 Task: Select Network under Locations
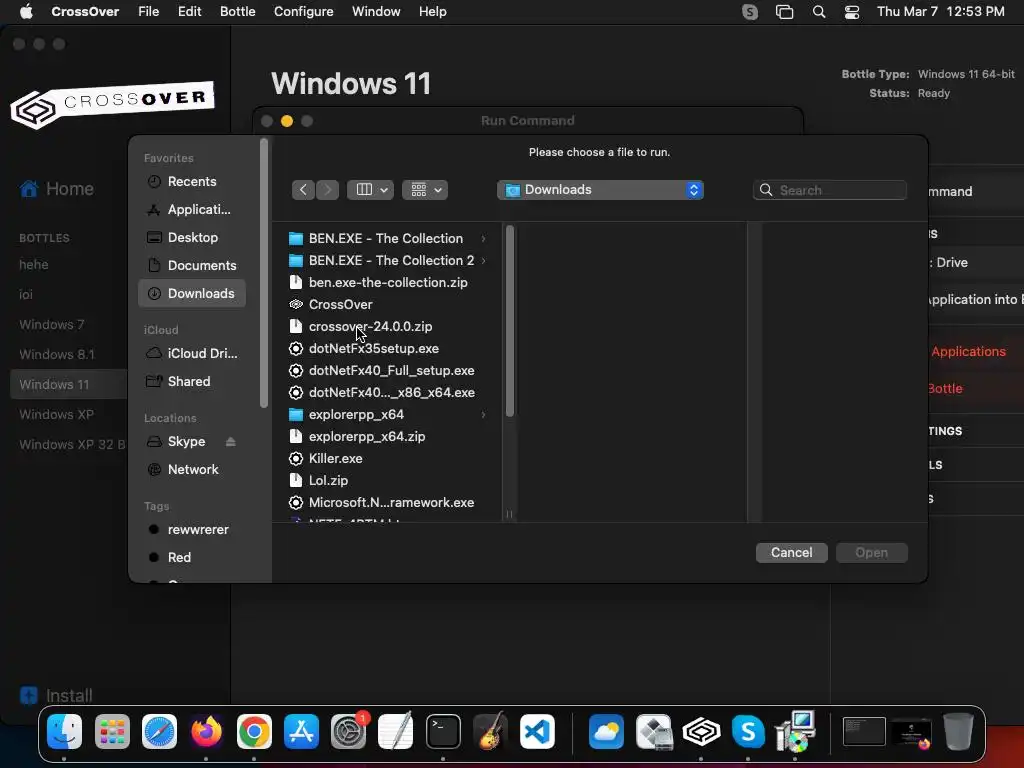[x=192, y=470]
